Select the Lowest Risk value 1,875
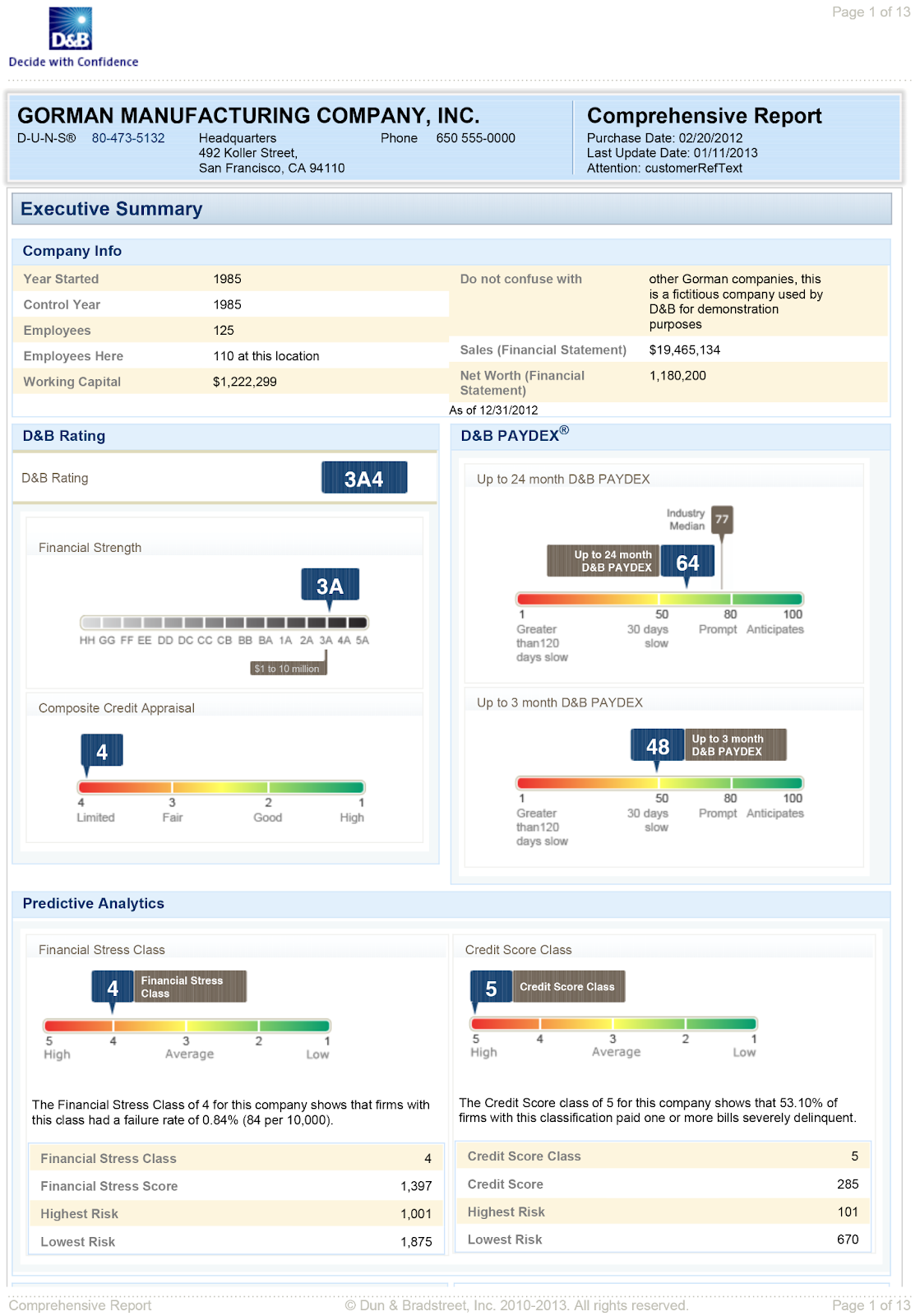This screenshot has width=920, height=1316. pos(416,1242)
